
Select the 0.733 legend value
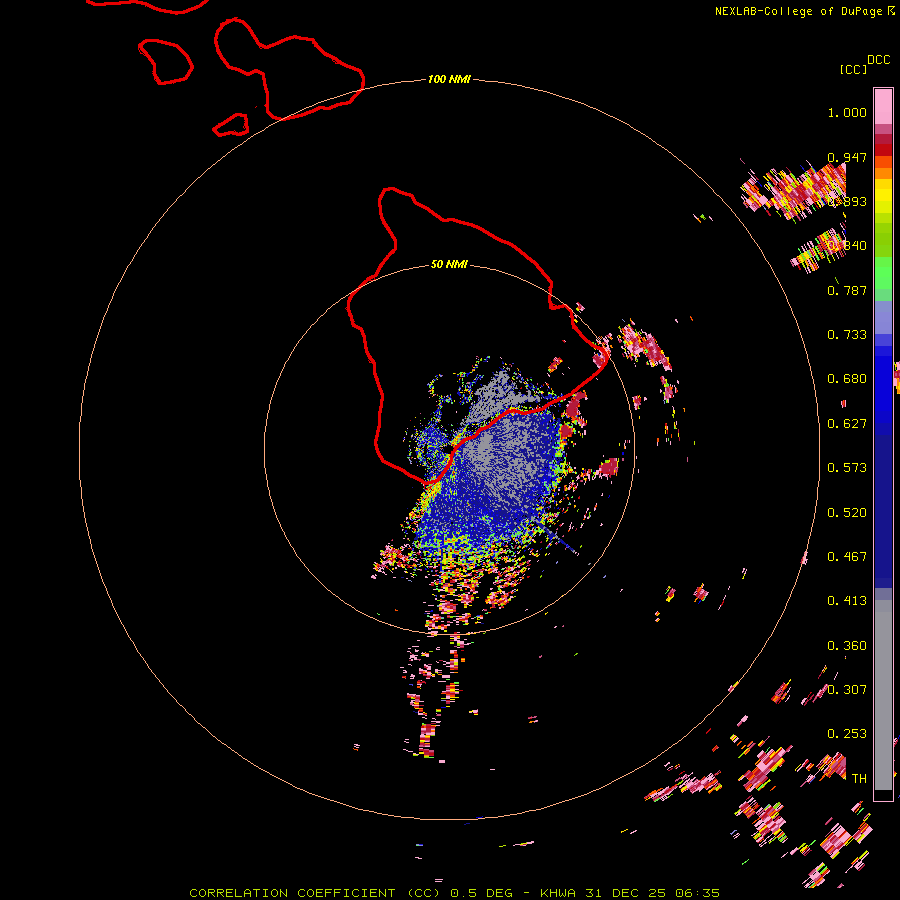point(847,335)
